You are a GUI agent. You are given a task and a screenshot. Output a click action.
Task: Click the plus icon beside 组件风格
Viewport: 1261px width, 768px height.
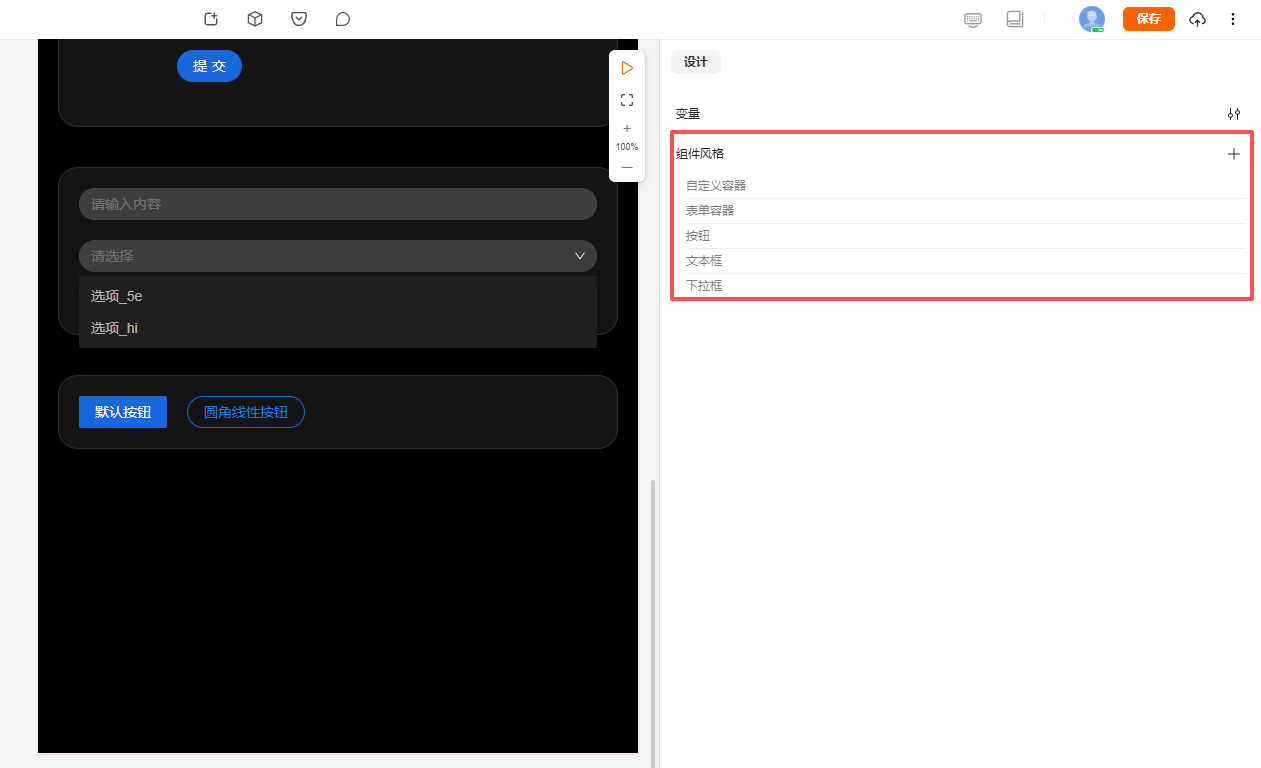click(x=1234, y=154)
